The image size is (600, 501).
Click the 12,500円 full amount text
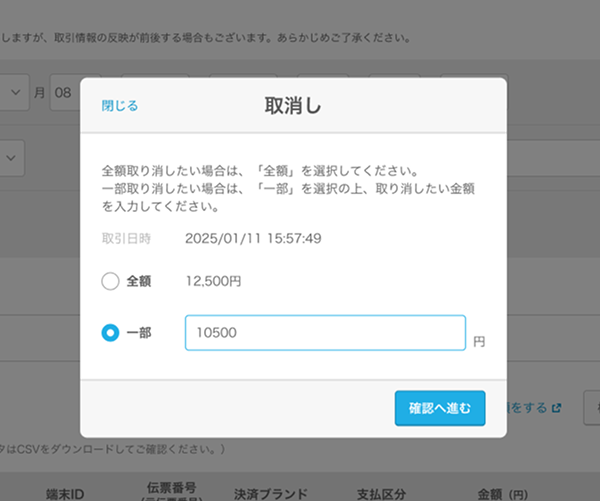(213, 282)
